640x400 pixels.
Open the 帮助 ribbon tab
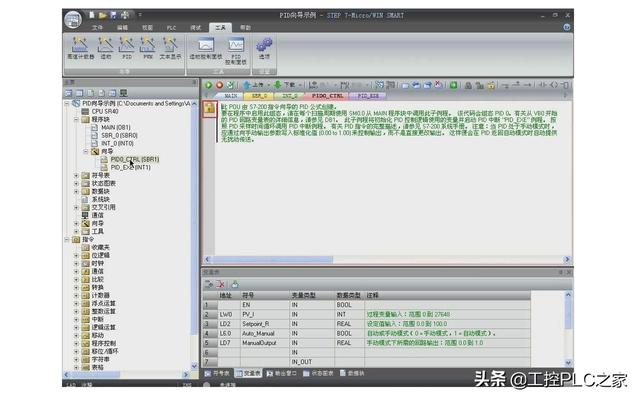(x=245, y=27)
